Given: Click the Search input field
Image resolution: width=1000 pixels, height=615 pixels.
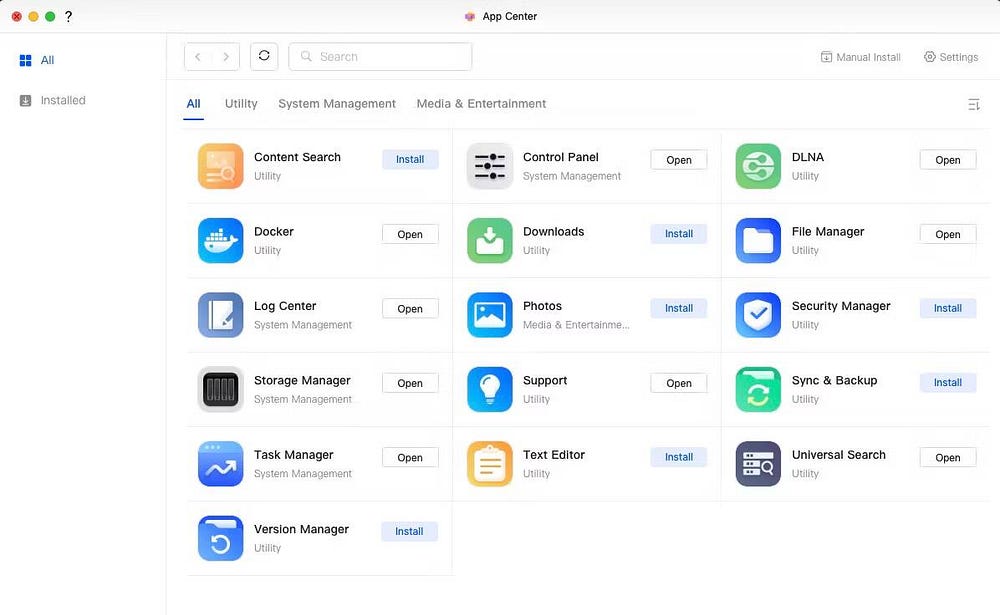Looking at the screenshot, I should (x=380, y=56).
